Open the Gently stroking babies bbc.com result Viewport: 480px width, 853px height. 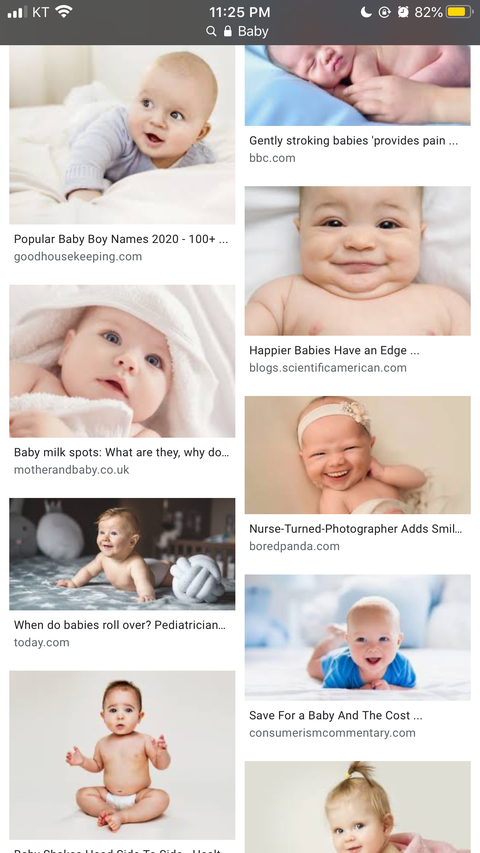coord(353,141)
